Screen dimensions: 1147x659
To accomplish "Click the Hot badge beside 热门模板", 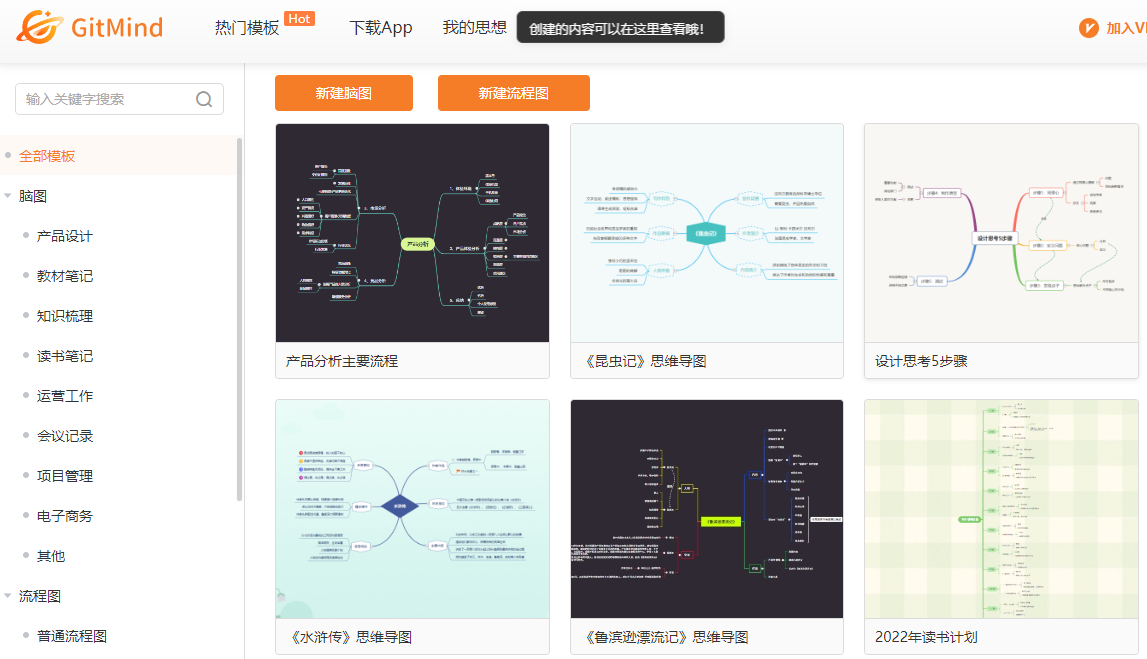I will click(x=299, y=18).
